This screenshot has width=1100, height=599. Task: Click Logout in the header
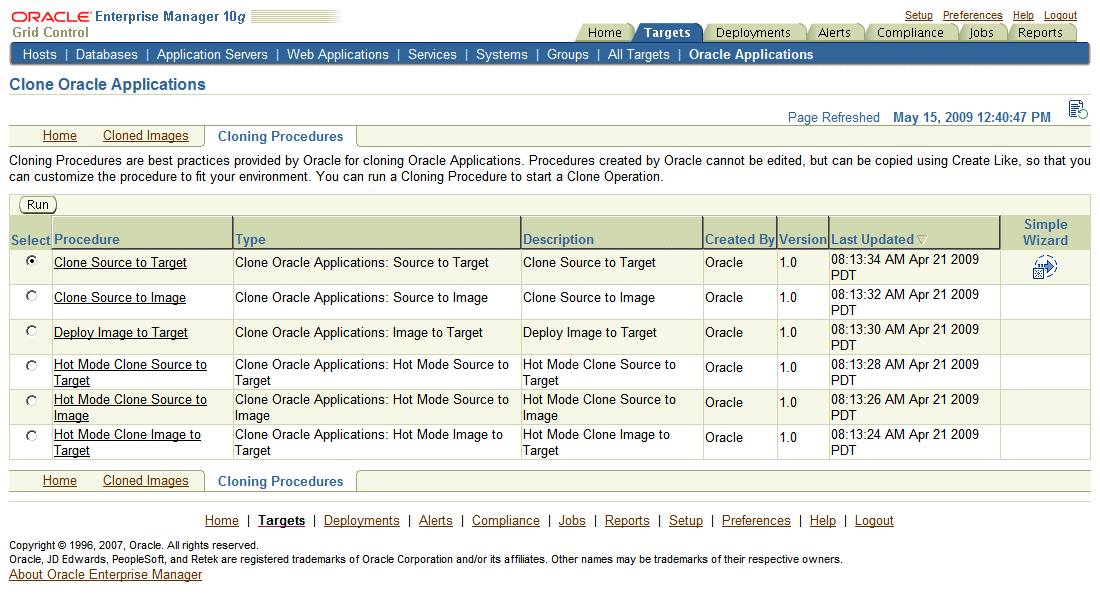1060,15
